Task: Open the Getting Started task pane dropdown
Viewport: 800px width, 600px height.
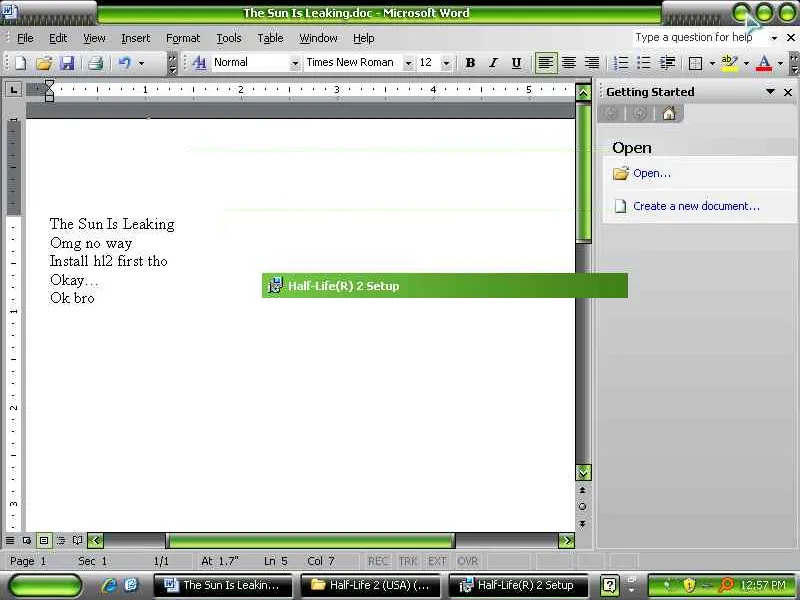Action: [x=770, y=92]
